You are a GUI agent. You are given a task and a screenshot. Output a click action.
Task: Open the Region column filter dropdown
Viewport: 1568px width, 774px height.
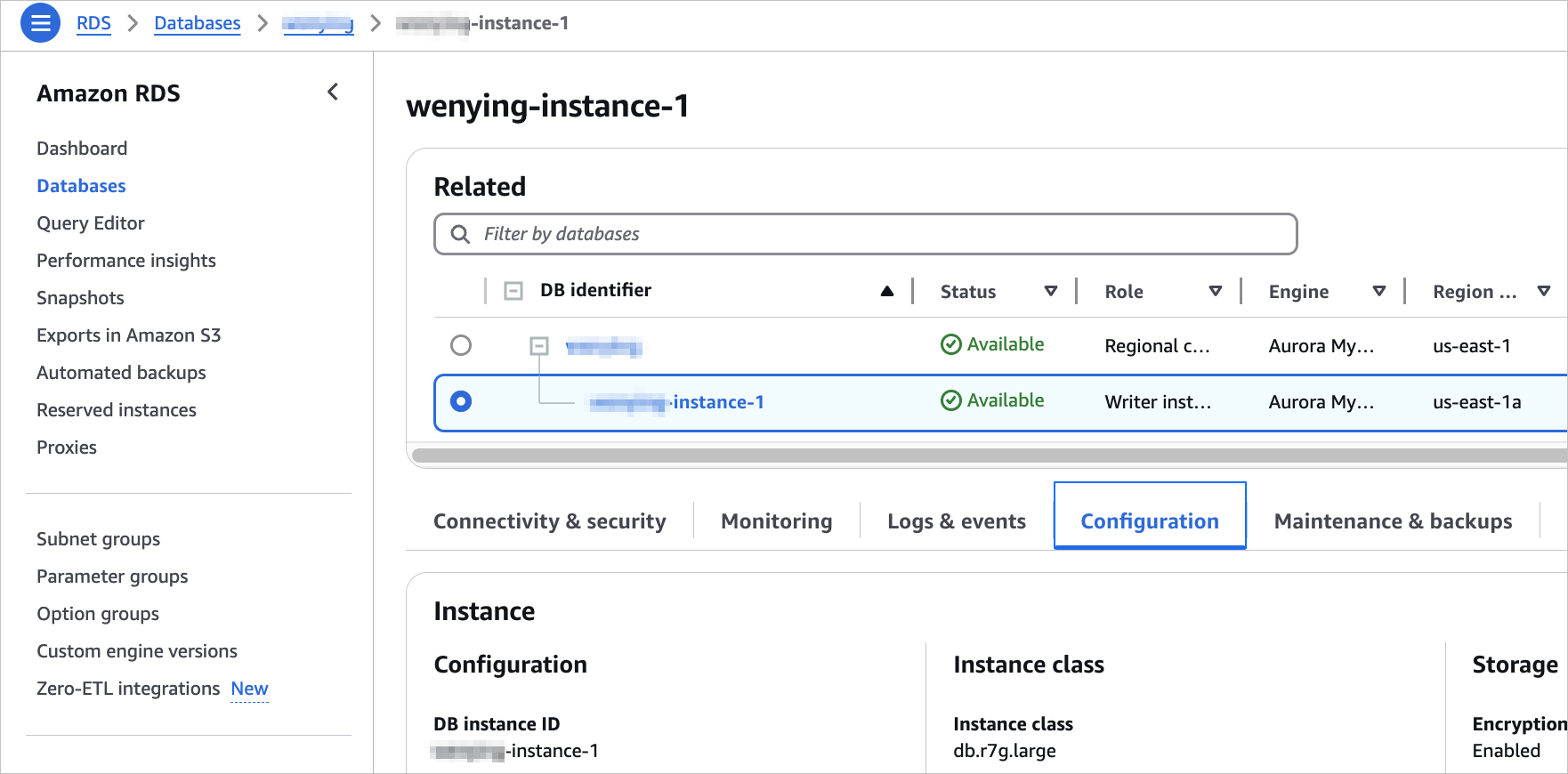(x=1543, y=291)
